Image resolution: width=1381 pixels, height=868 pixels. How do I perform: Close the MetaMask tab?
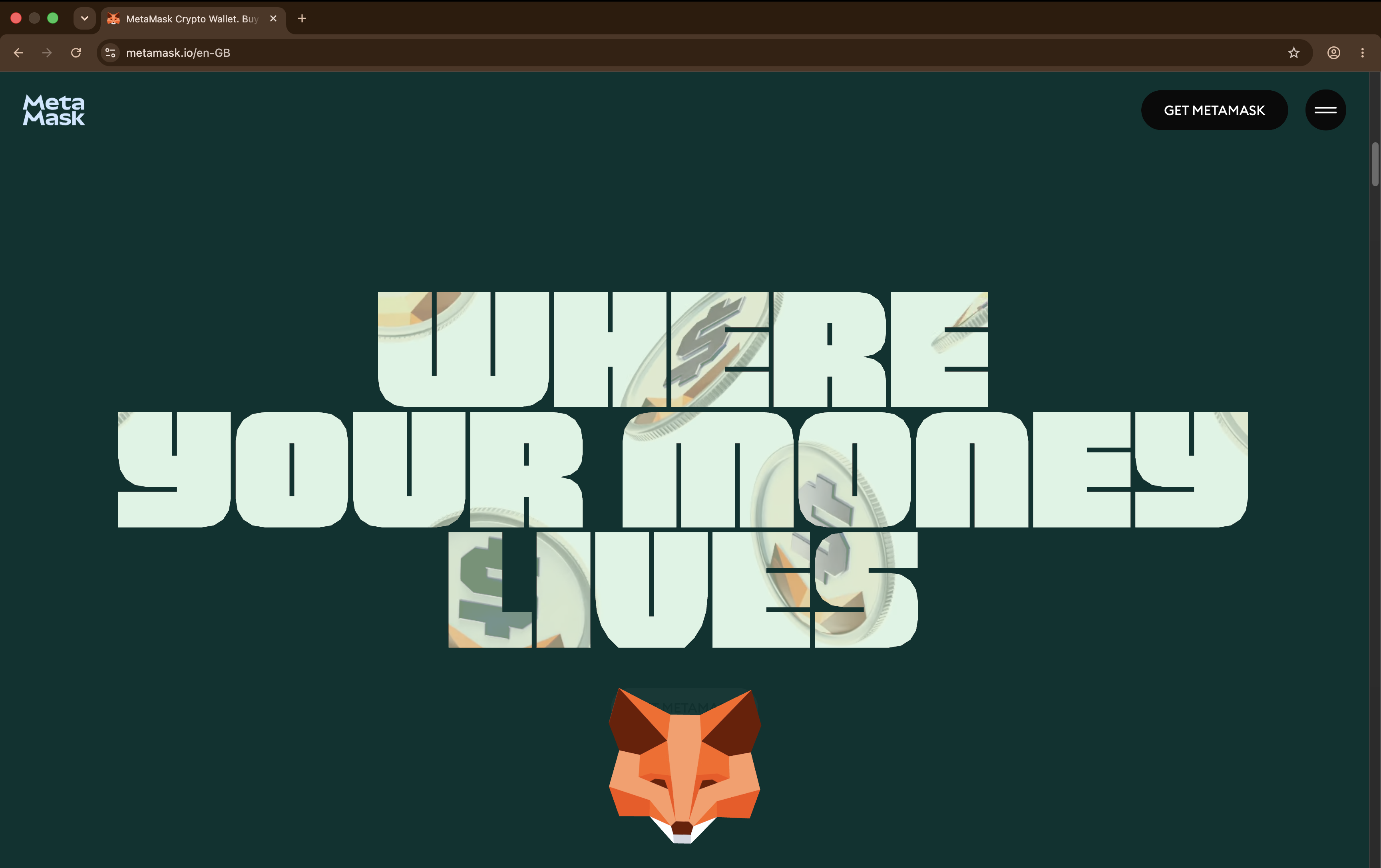tap(274, 19)
